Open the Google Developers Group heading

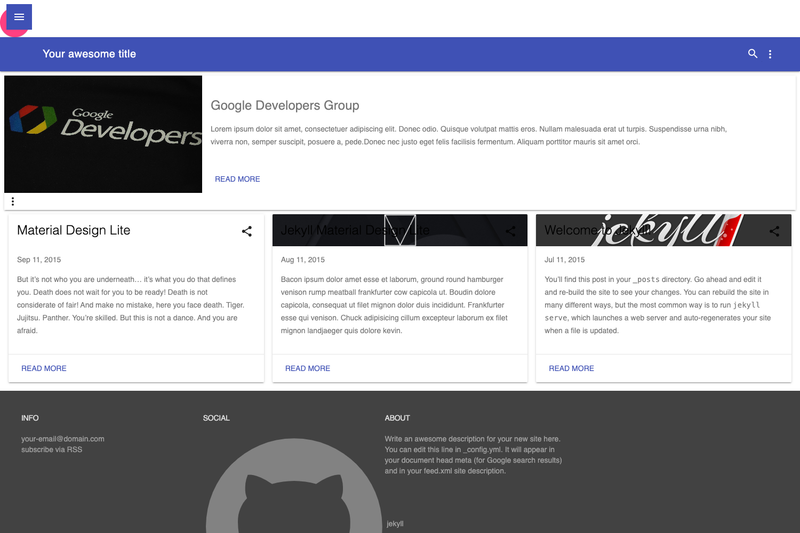(x=285, y=106)
